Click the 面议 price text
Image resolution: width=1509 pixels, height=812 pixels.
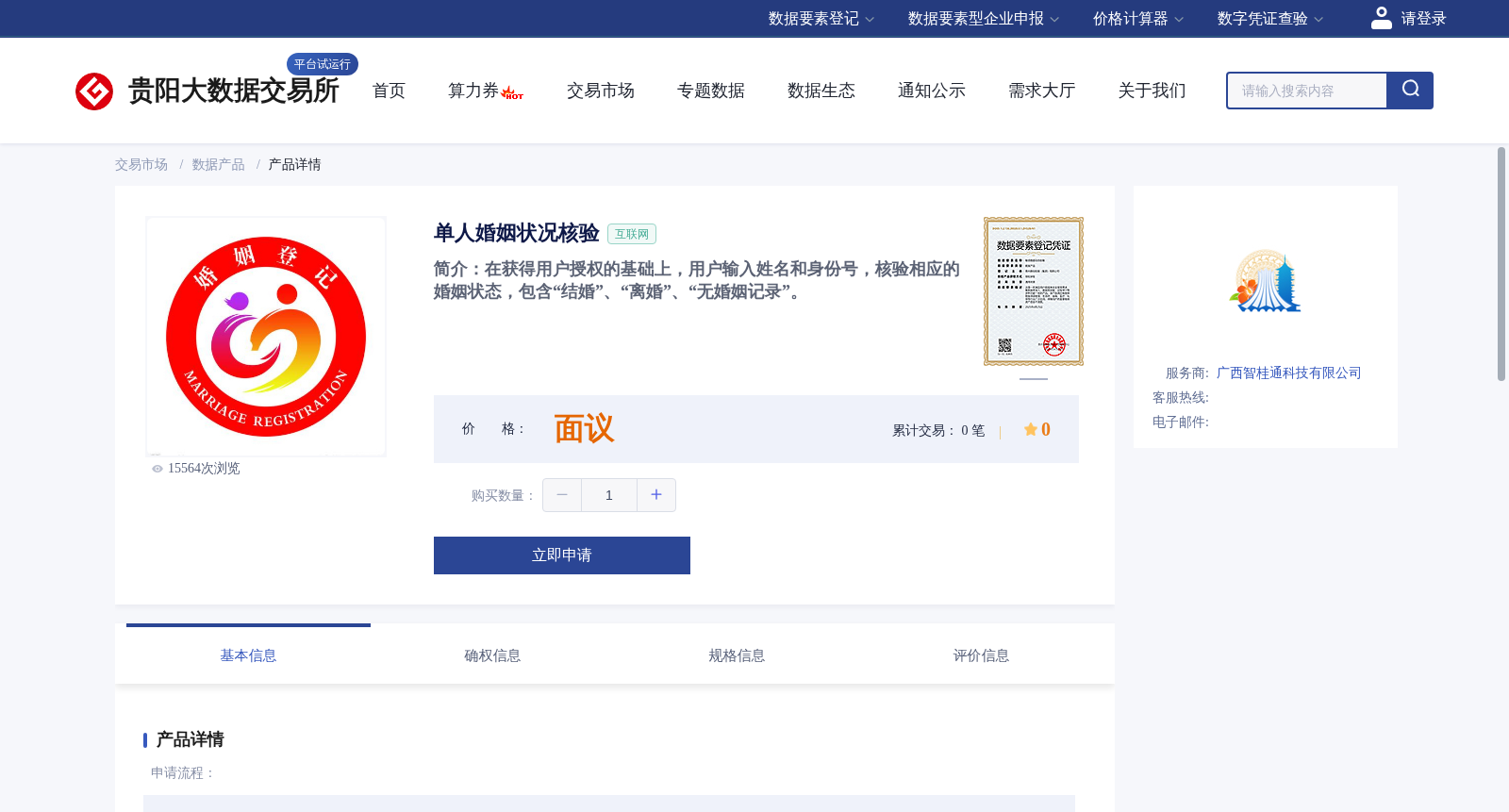pyautogui.click(x=584, y=429)
